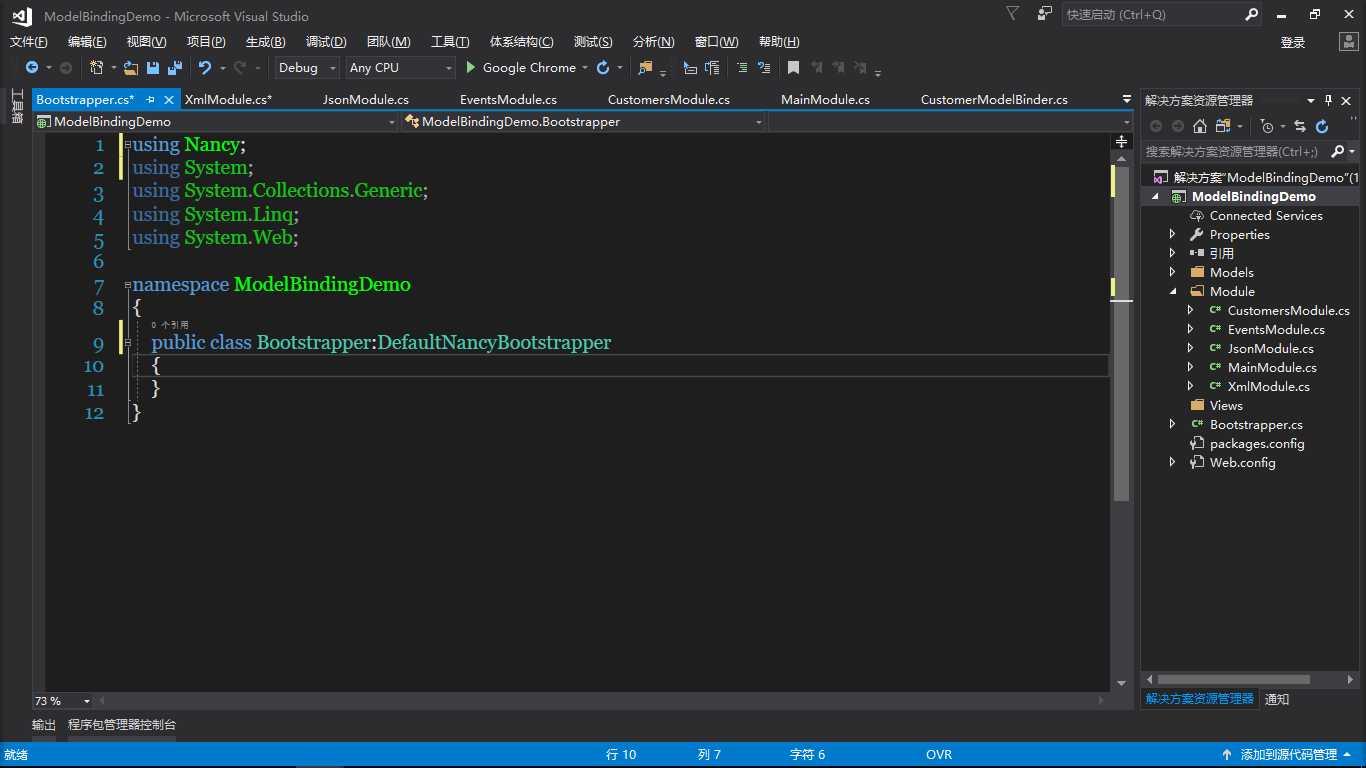Switch to the 通知 panel tab

1277,700
